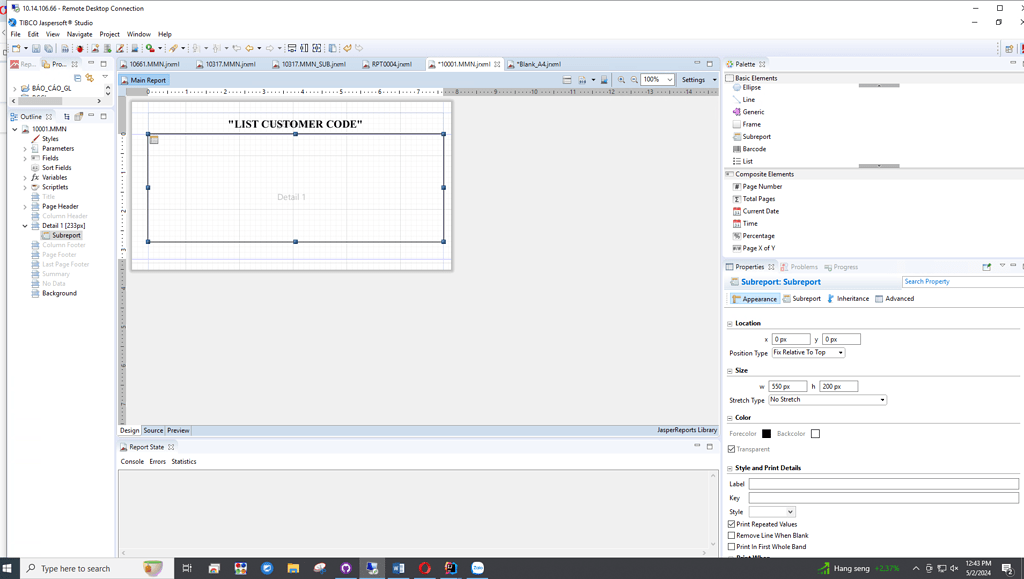
Task: Open Word from the Windows taskbar
Action: coord(398,569)
